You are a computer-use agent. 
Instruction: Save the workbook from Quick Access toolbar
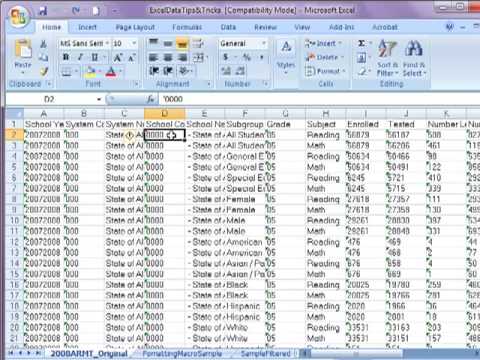click(43, 11)
